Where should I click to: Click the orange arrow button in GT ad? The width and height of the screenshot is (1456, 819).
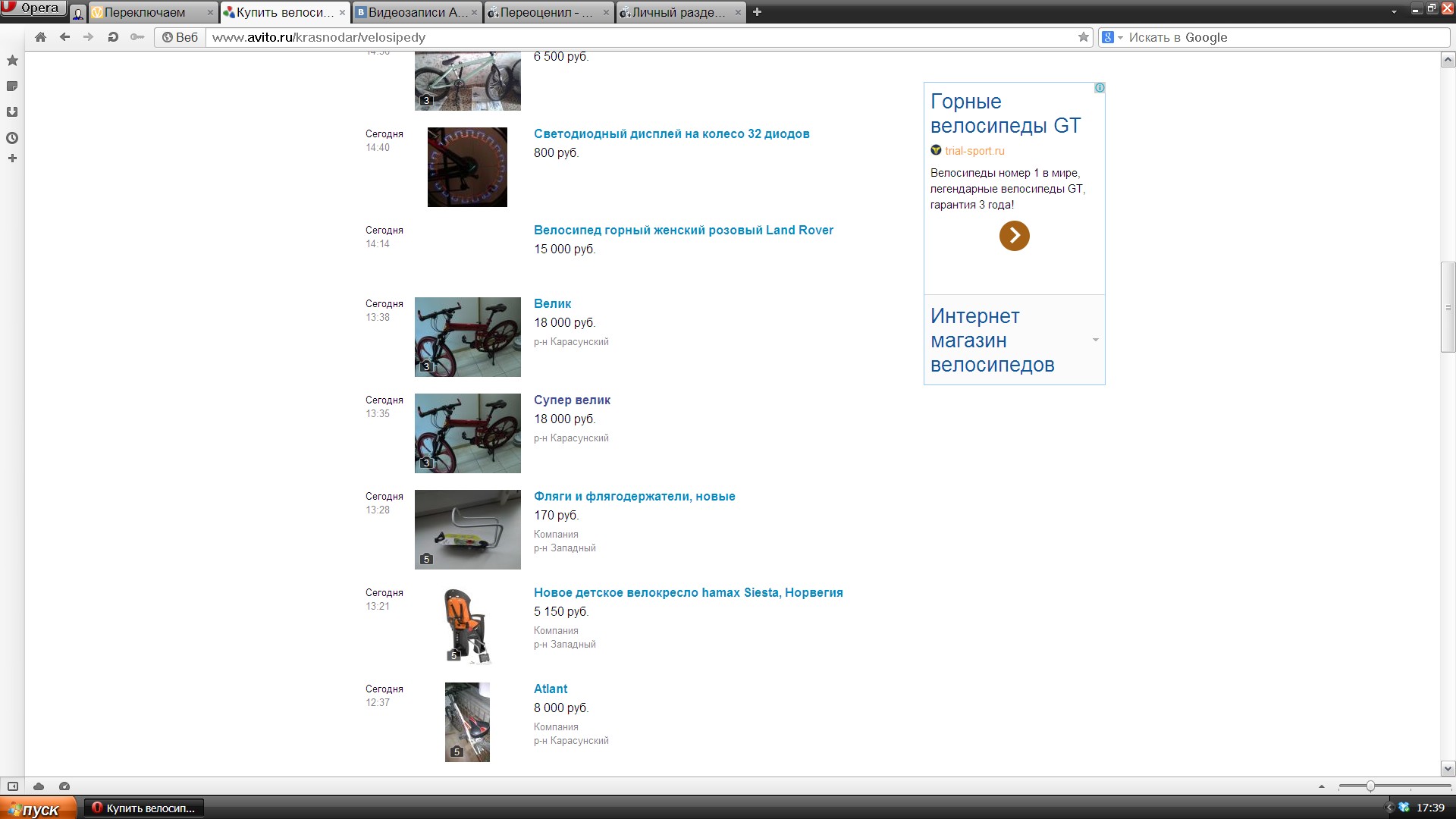1014,236
